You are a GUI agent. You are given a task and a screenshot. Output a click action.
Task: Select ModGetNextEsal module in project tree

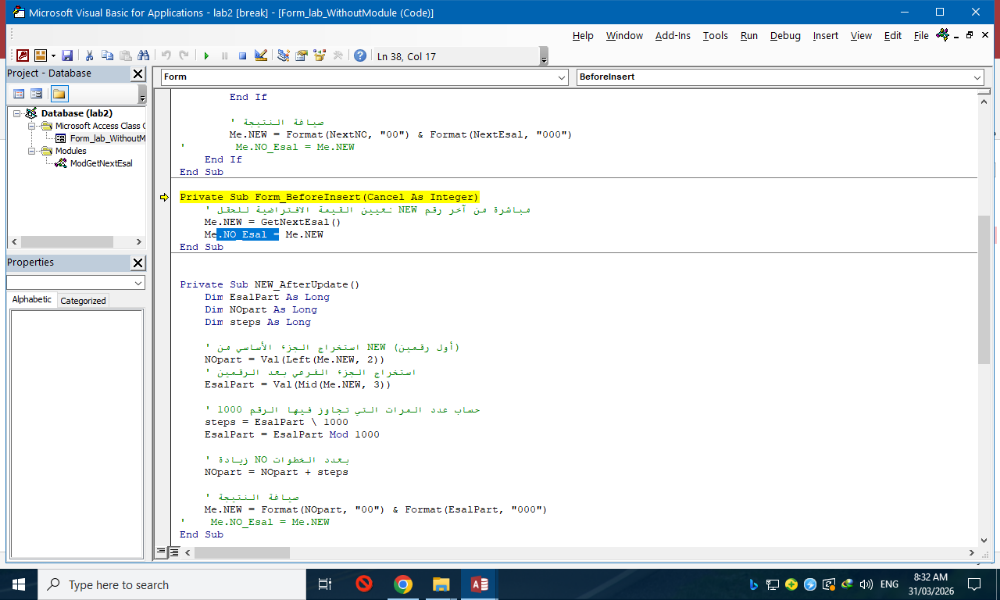click(x=100, y=163)
